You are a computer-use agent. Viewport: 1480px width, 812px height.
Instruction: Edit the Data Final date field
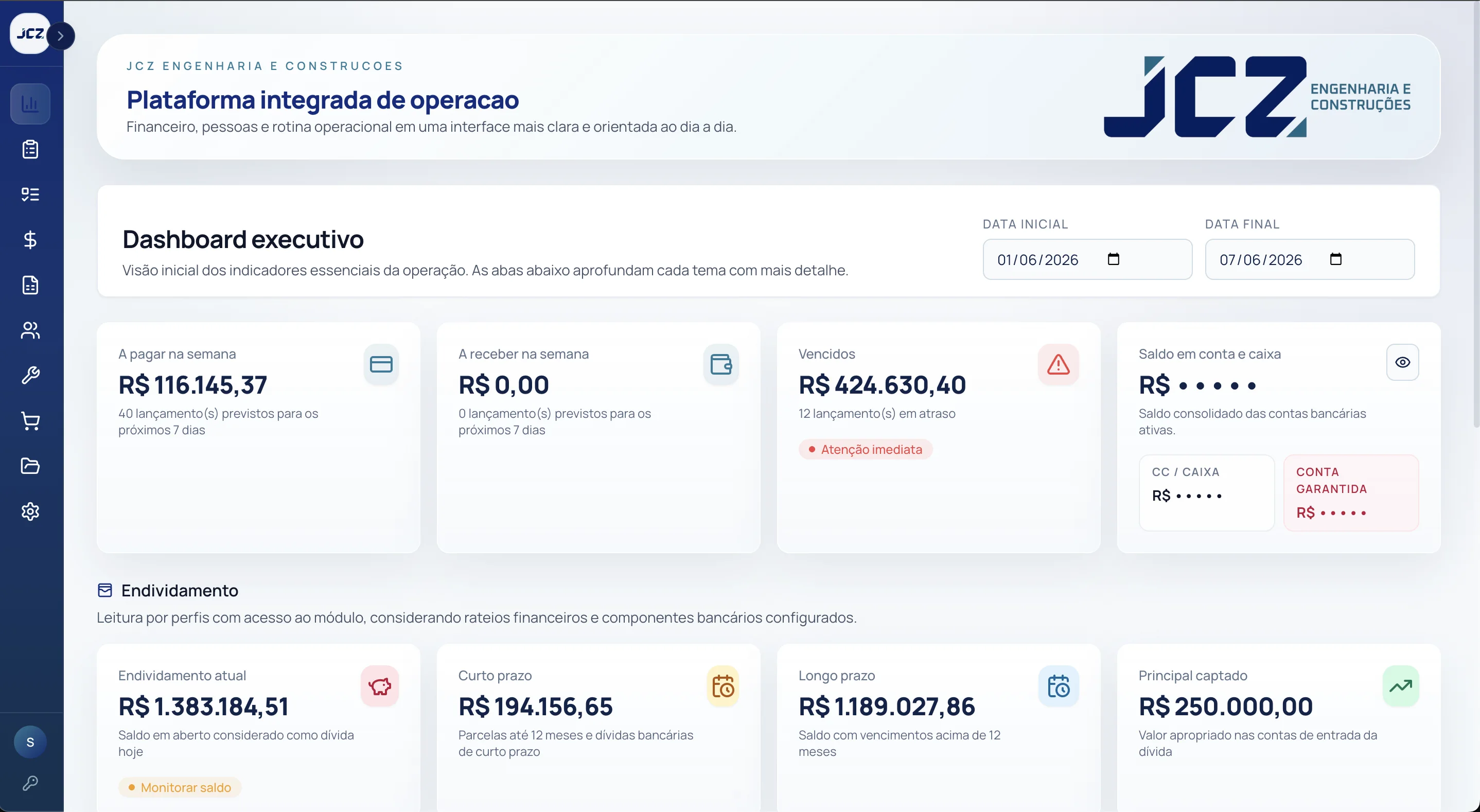[x=1309, y=259]
